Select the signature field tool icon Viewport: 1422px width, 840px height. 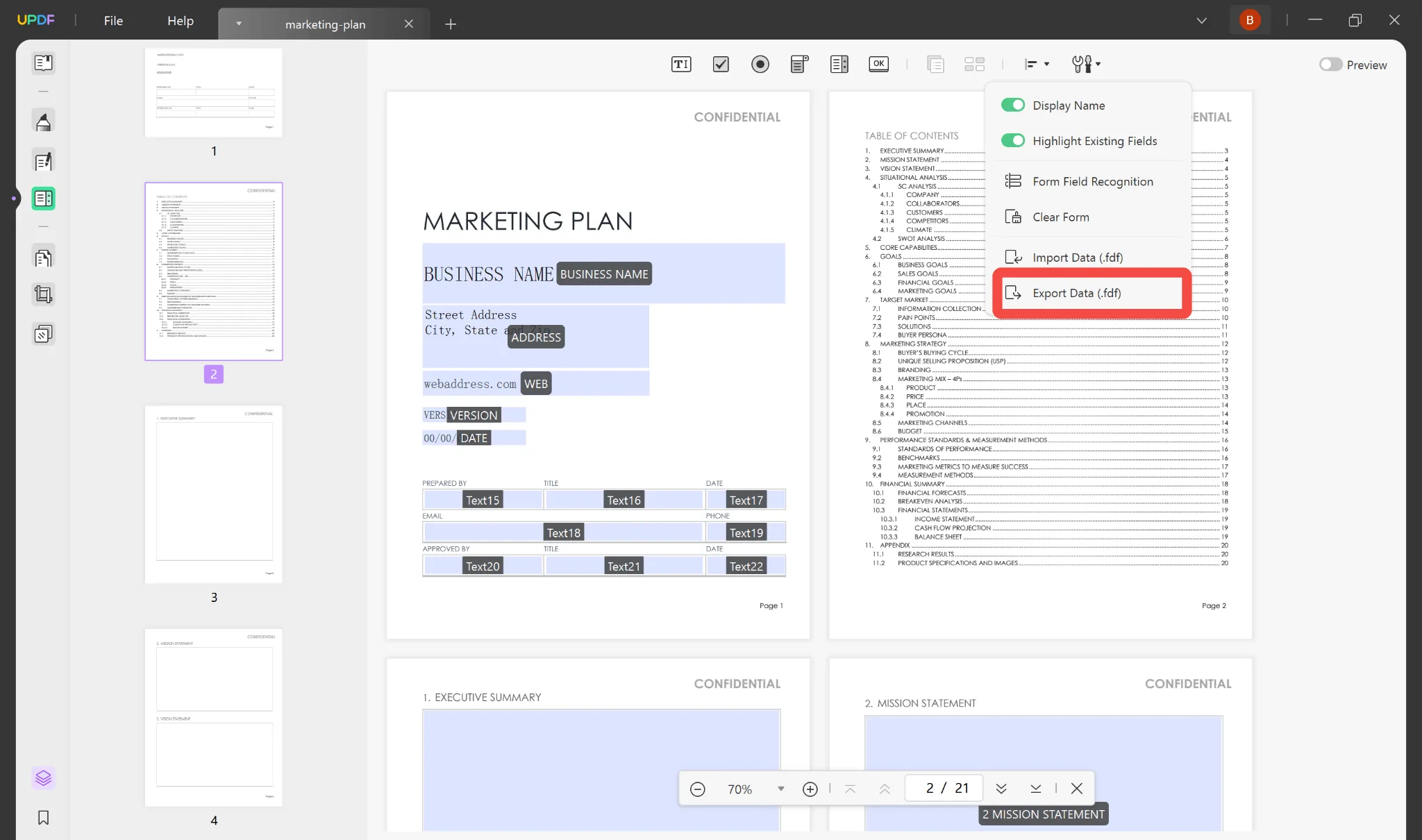tap(936, 63)
